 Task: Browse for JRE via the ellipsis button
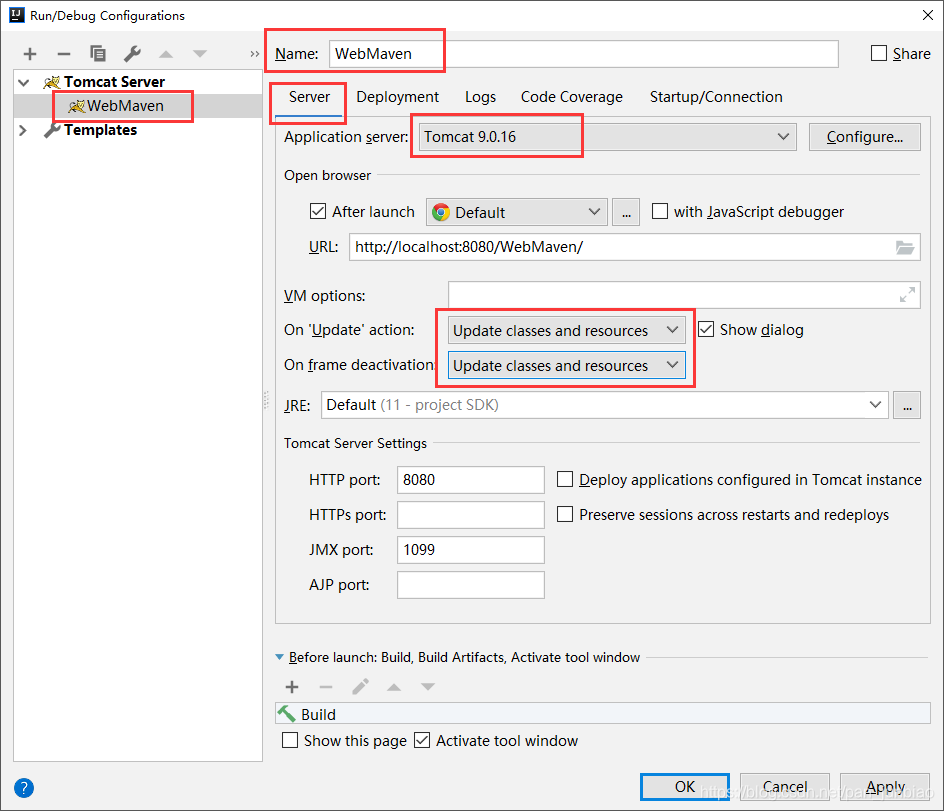pyautogui.click(x=907, y=405)
